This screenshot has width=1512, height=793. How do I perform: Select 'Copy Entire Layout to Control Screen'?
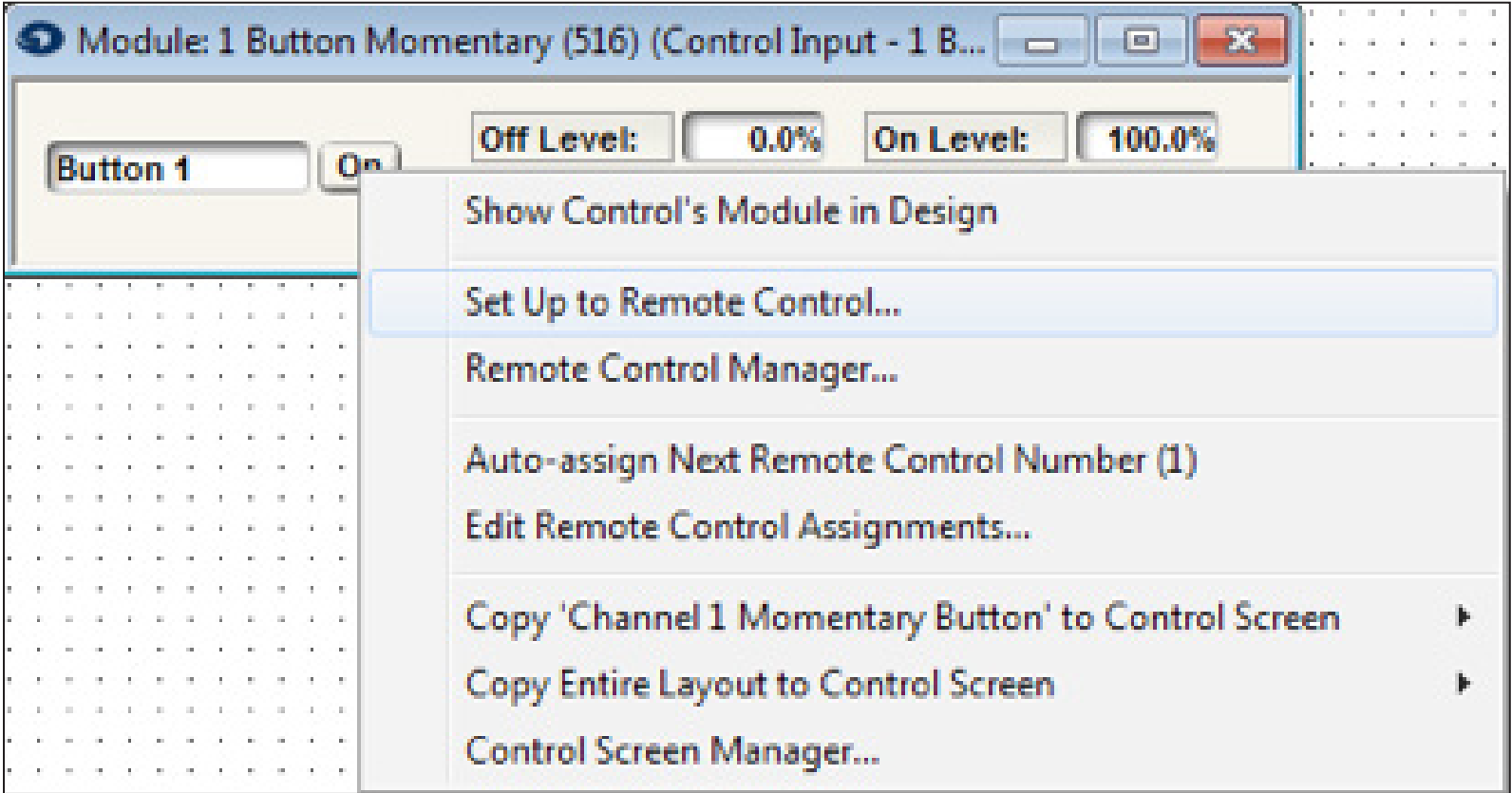(x=759, y=684)
